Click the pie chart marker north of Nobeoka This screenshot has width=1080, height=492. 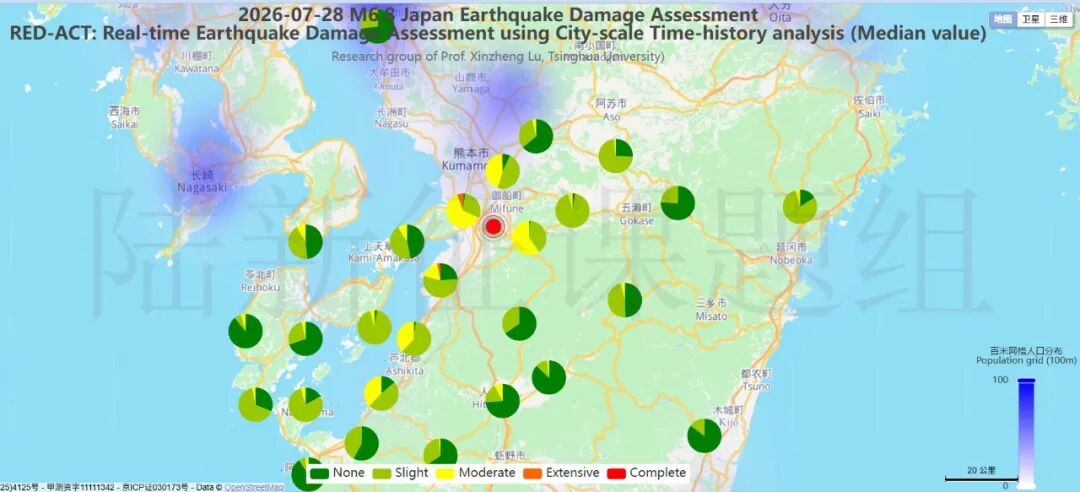[800, 207]
